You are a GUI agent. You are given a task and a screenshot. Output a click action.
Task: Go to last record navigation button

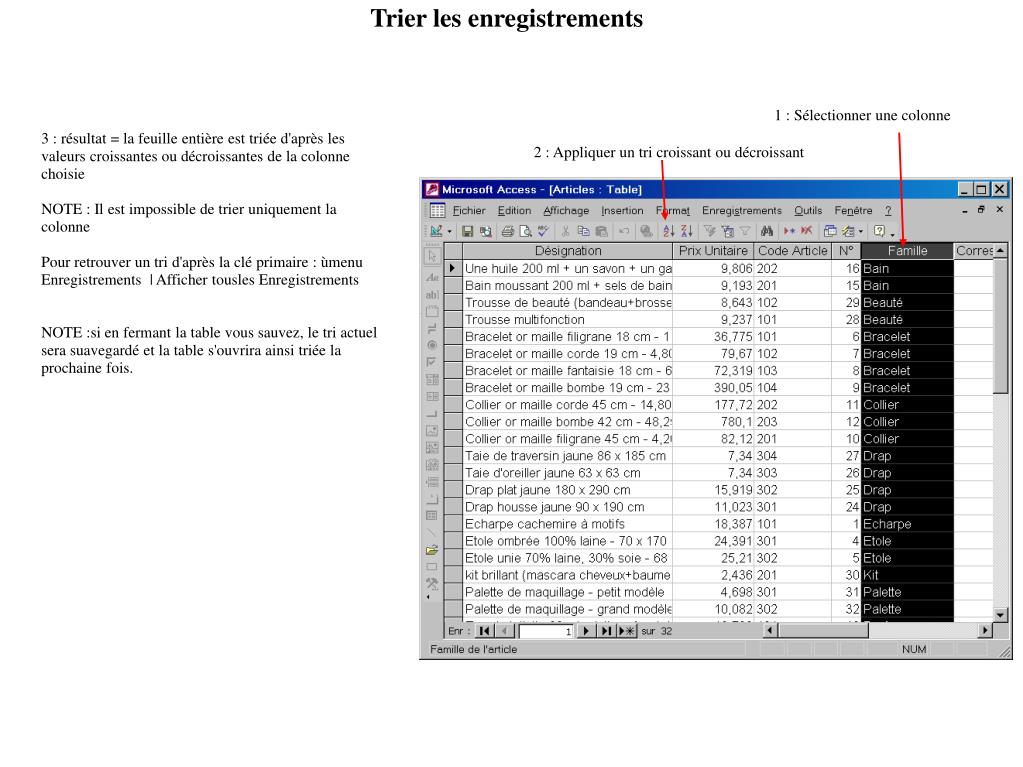coord(607,631)
